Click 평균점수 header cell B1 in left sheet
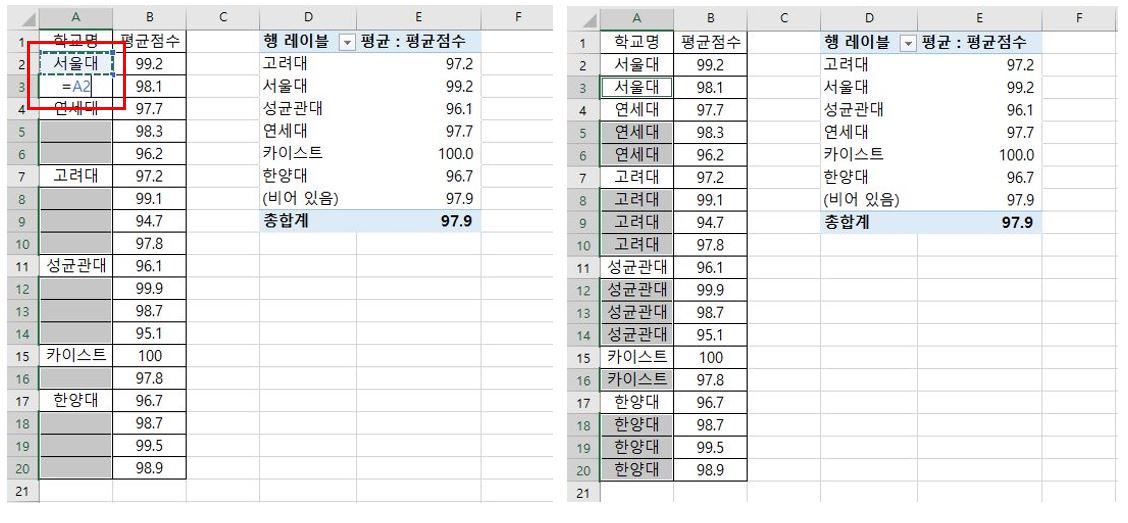 [150, 41]
